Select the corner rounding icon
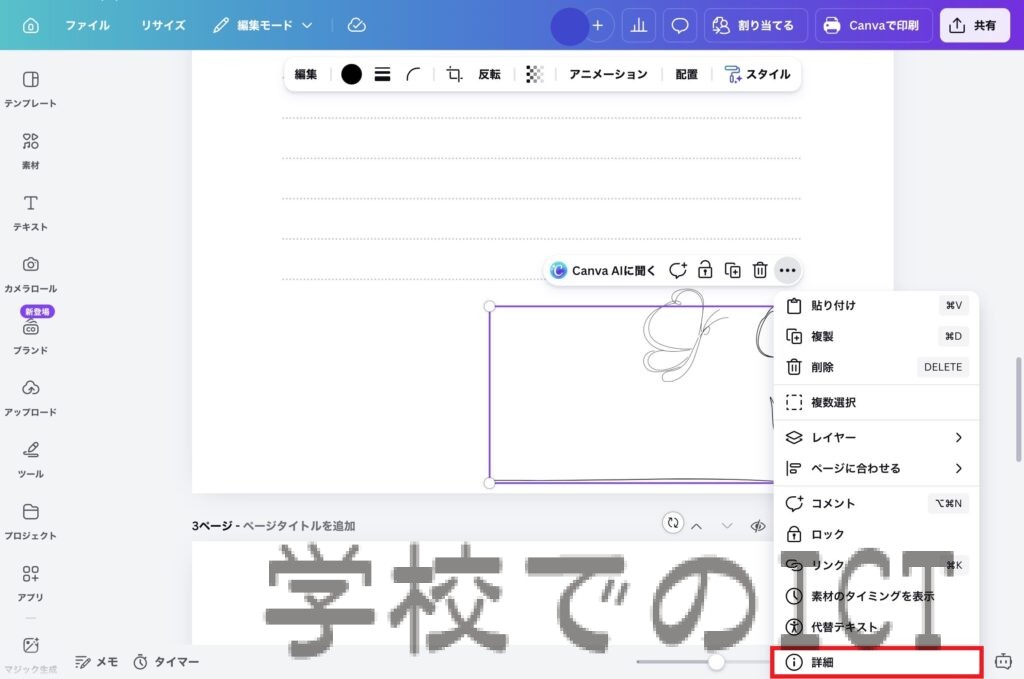 (x=413, y=74)
